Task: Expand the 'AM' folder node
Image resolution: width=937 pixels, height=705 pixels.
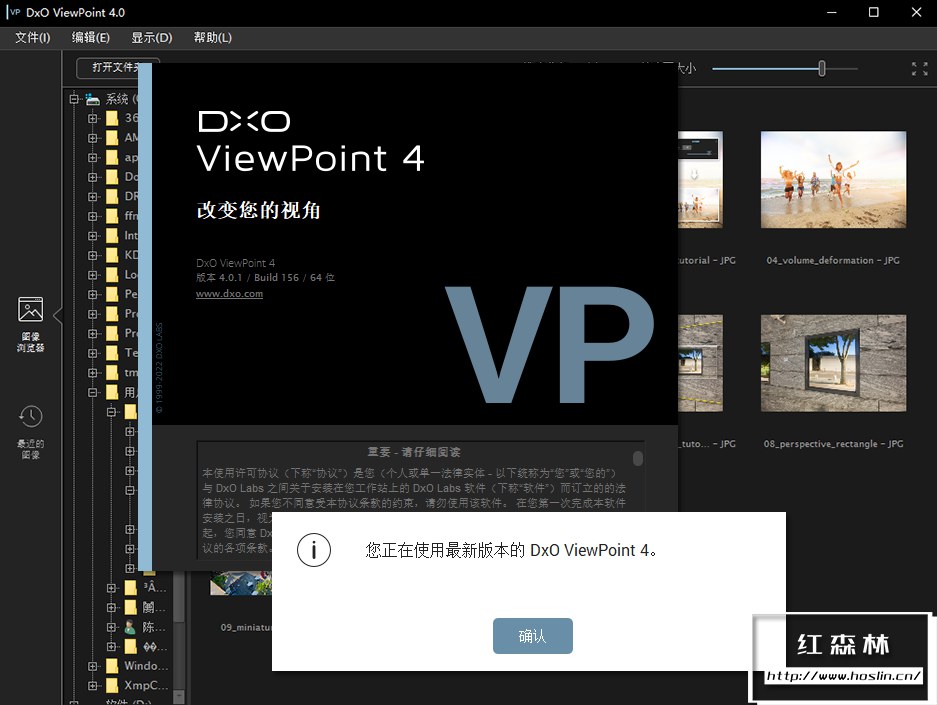Action: 93,138
